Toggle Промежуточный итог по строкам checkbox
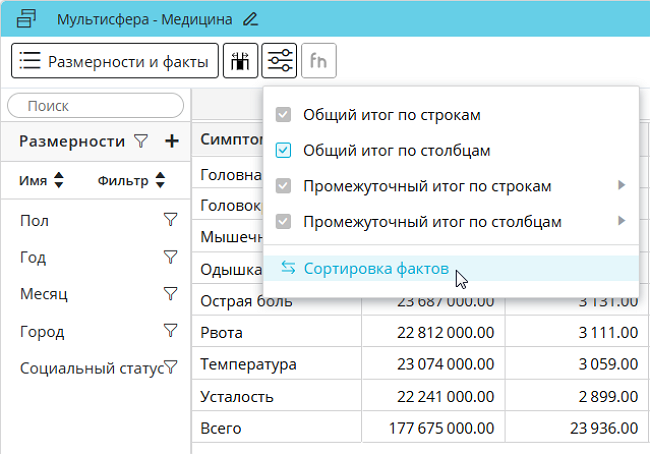The image size is (650, 454). (x=283, y=186)
